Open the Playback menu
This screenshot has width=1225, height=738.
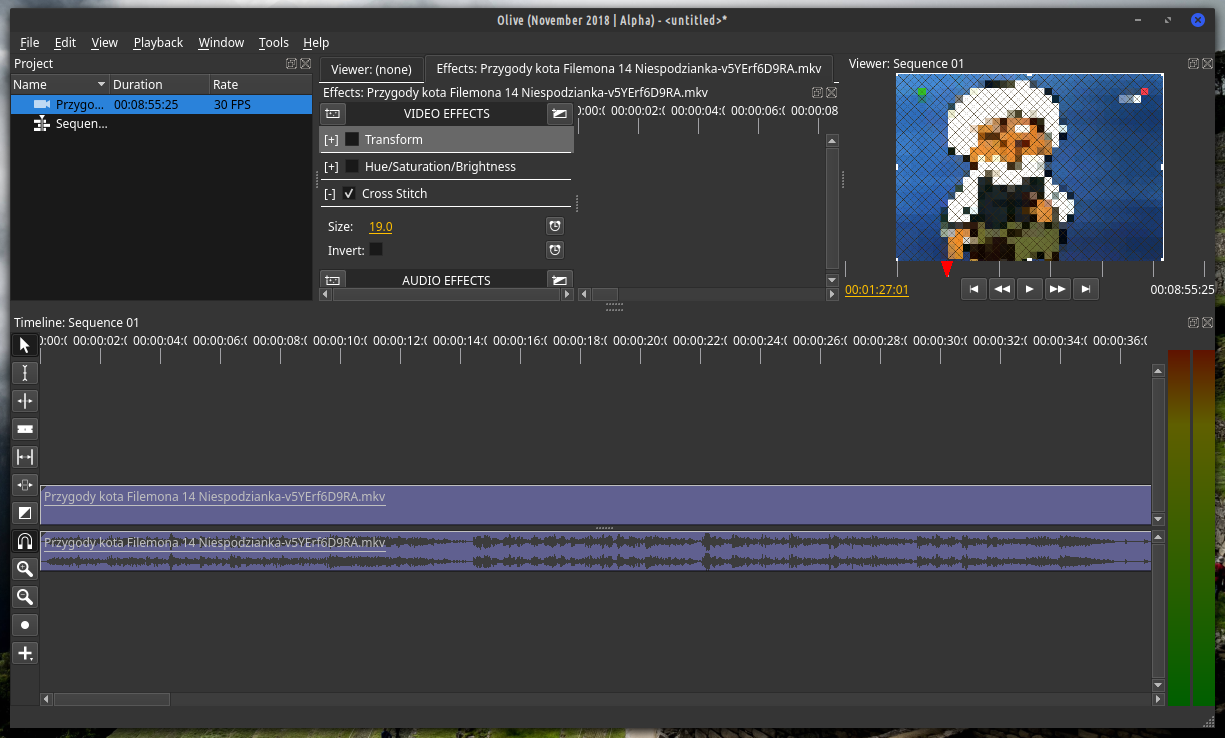pyautogui.click(x=158, y=43)
